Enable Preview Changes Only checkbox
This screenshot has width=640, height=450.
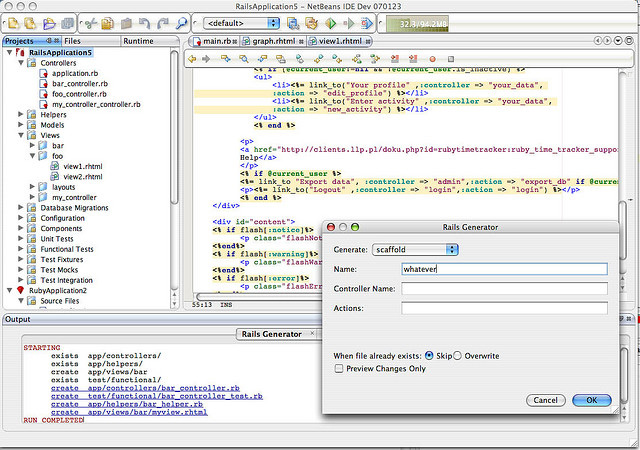[340, 368]
